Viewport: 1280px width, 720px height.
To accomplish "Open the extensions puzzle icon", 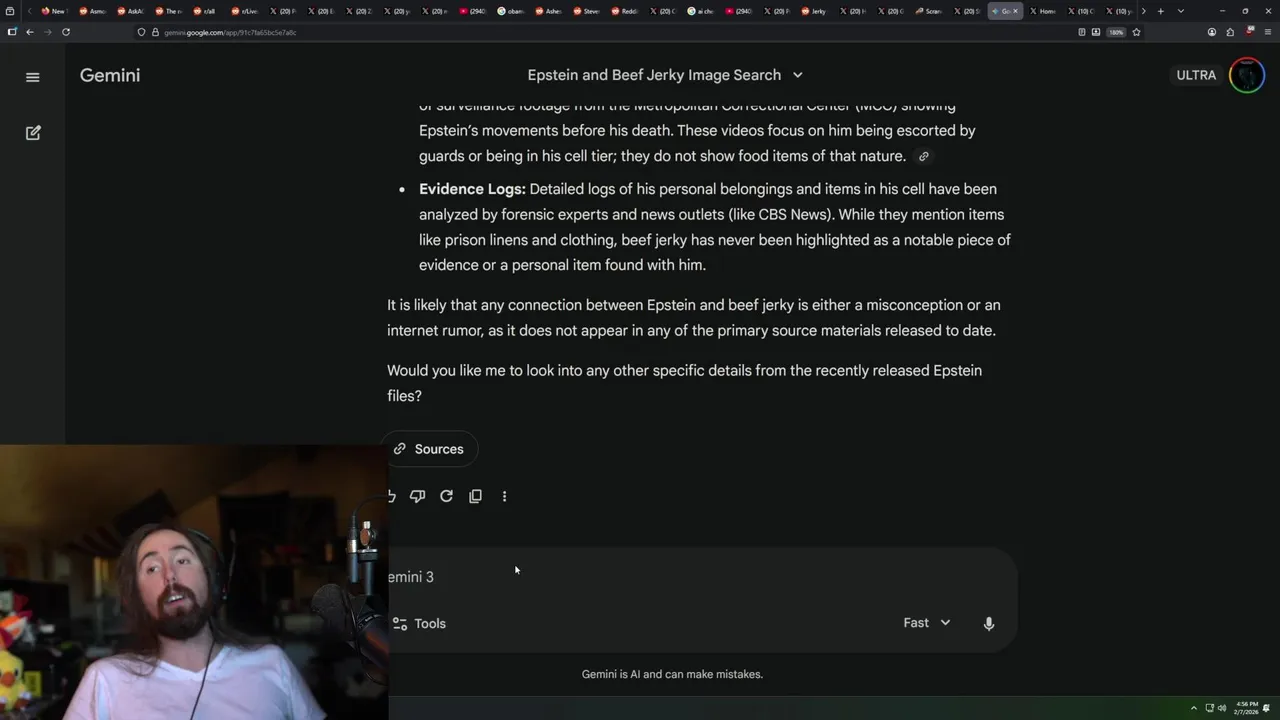I will [x=1230, y=32].
